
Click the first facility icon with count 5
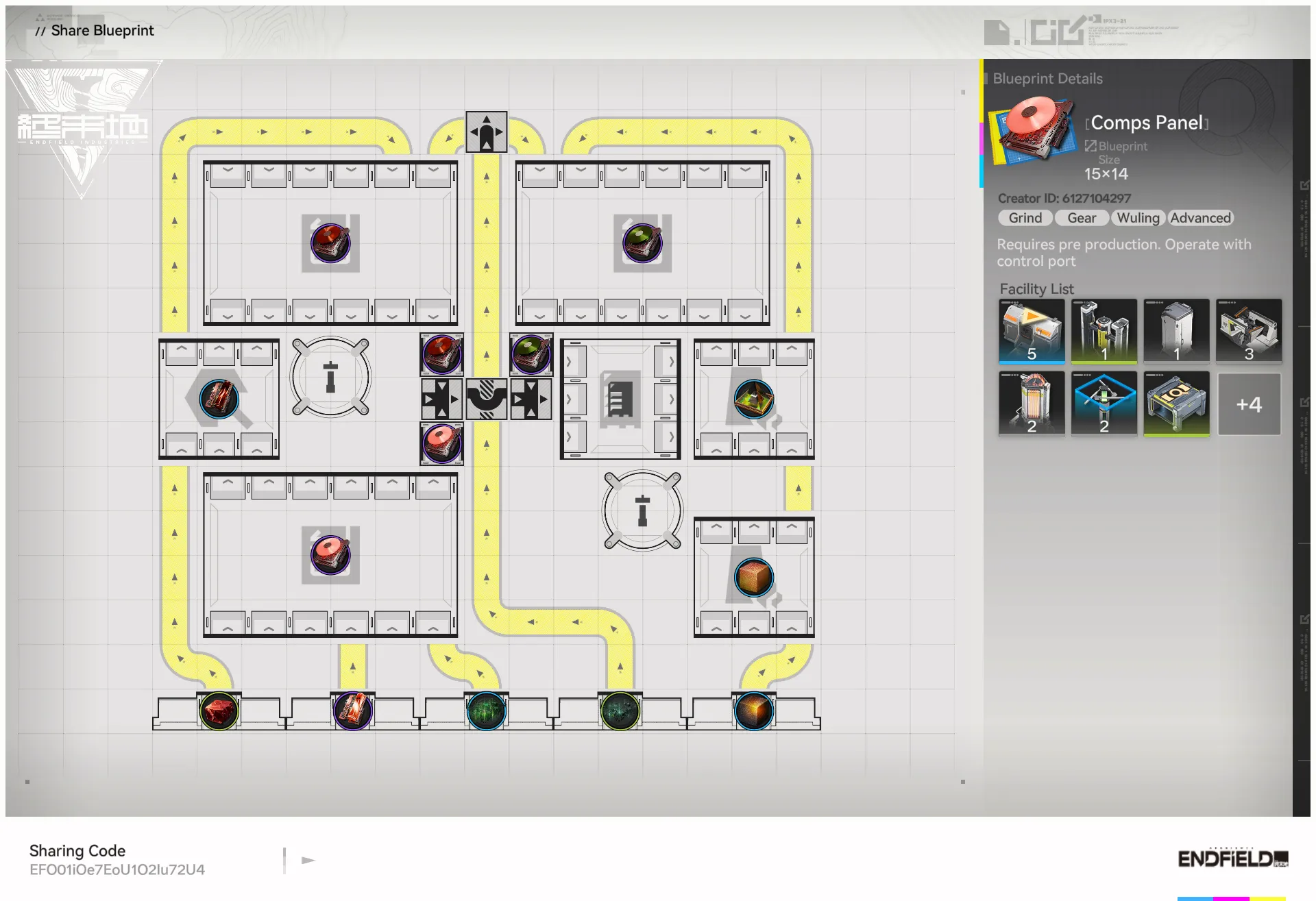click(1032, 331)
